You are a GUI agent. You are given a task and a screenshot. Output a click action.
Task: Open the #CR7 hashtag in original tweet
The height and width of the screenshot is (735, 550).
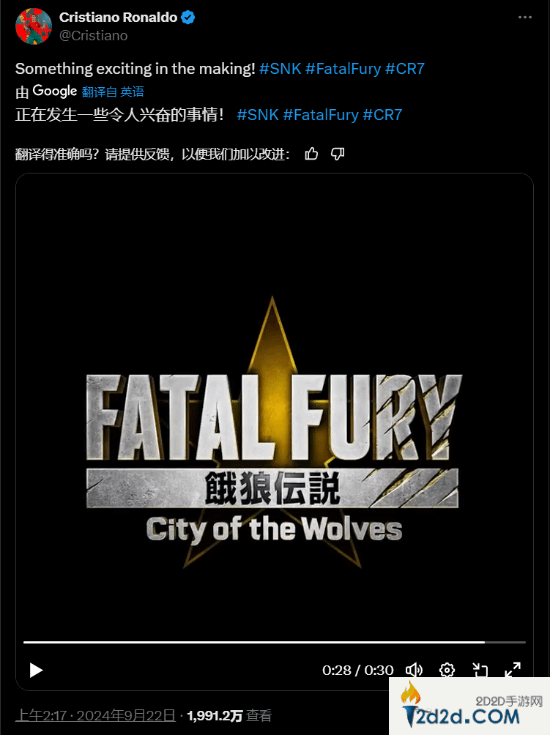point(405,69)
